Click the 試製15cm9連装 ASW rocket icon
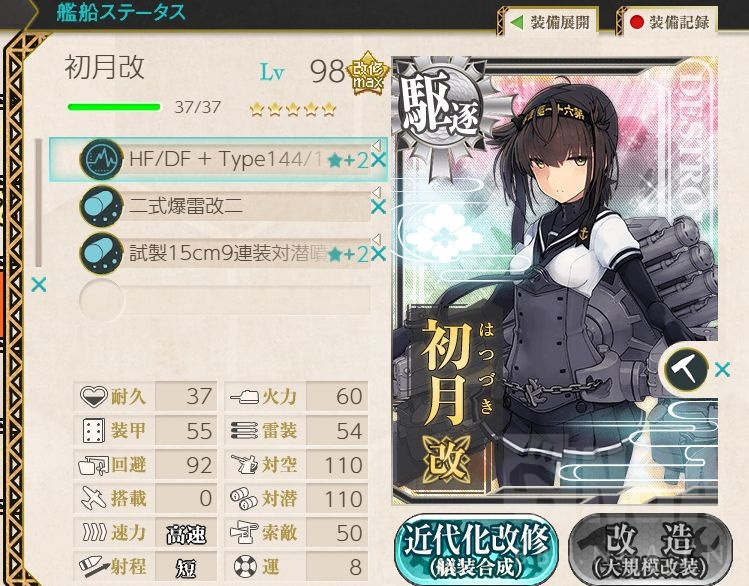 [x=101, y=253]
